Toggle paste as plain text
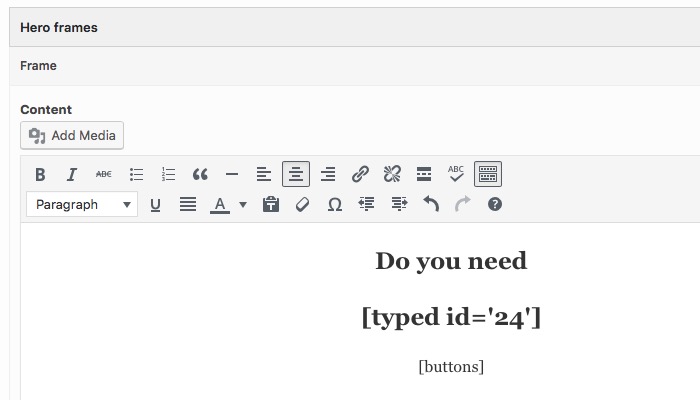 [271, 204]
